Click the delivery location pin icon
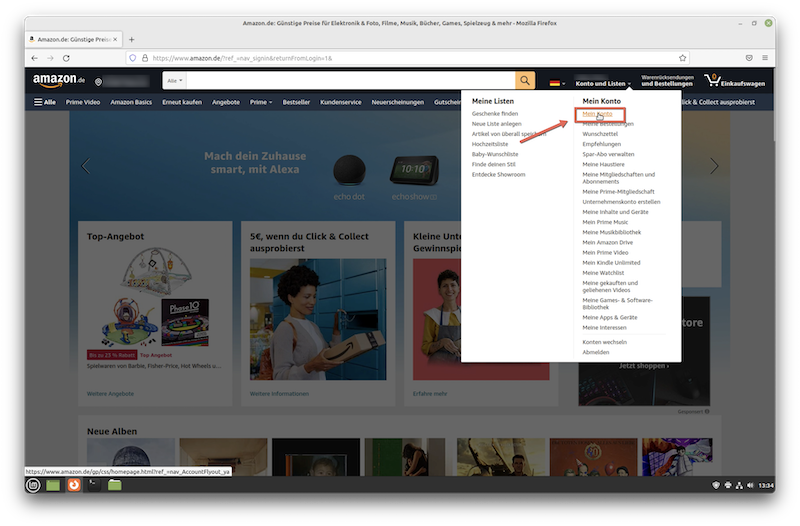Screen dimensions: 800x526 (98, 82)
